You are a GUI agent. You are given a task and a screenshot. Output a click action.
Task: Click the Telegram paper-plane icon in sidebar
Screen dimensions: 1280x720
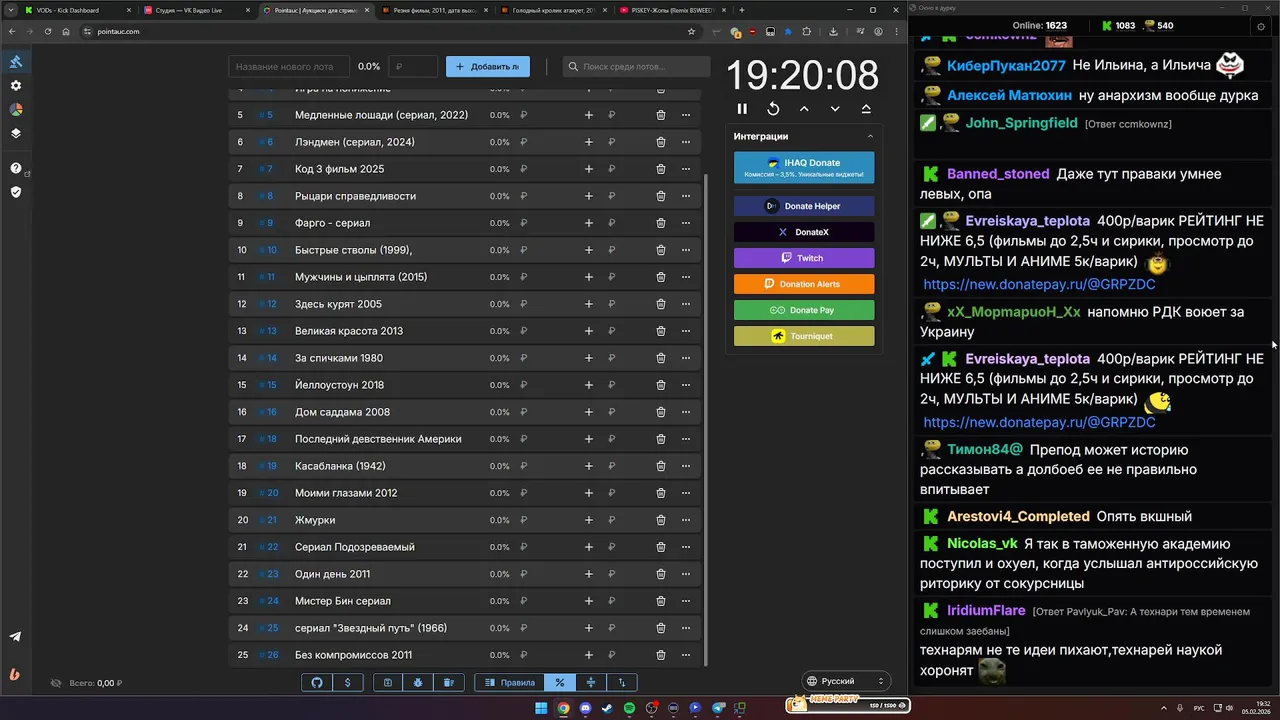tap(16, 637)
